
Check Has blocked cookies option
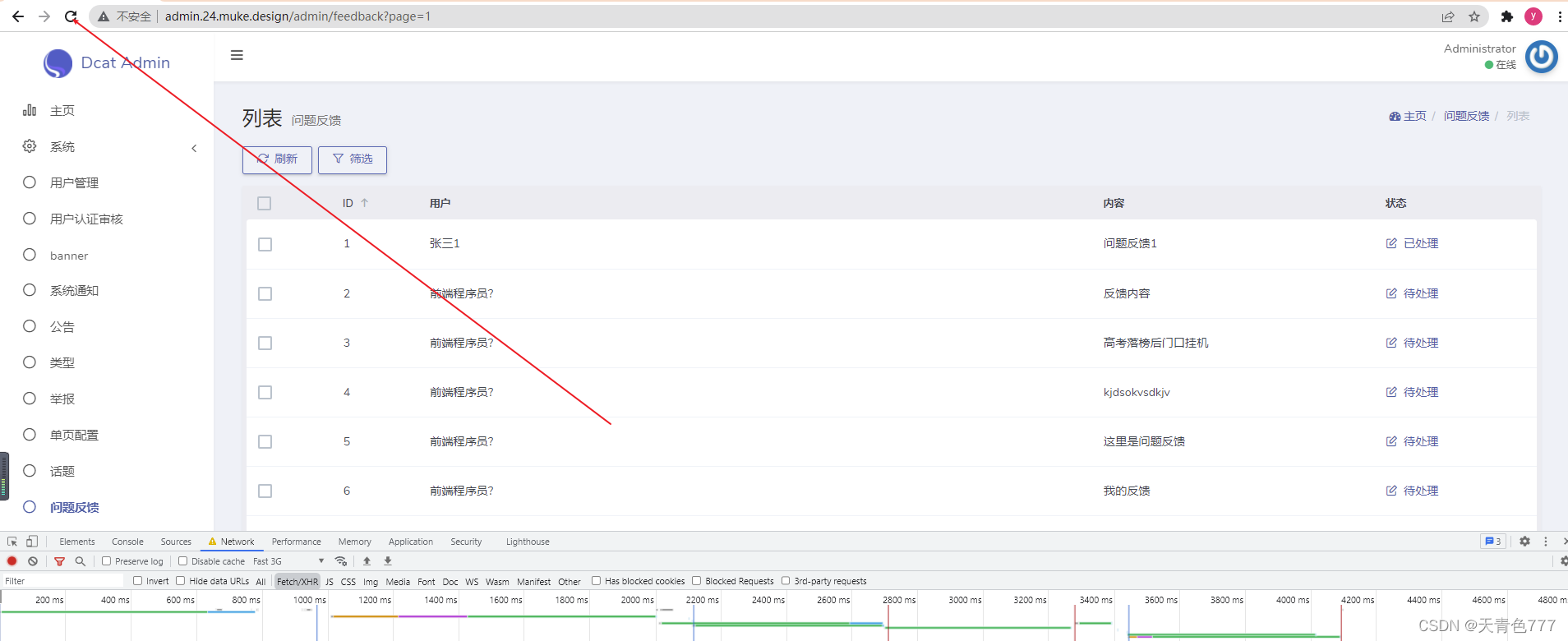tap(597, 581)
